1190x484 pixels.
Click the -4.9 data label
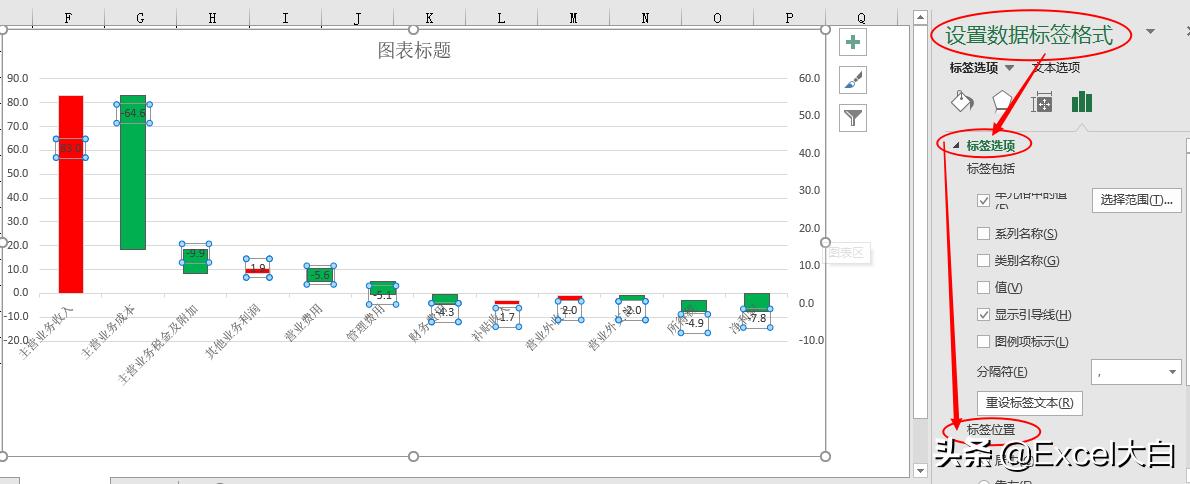click(x=694, y=323)
